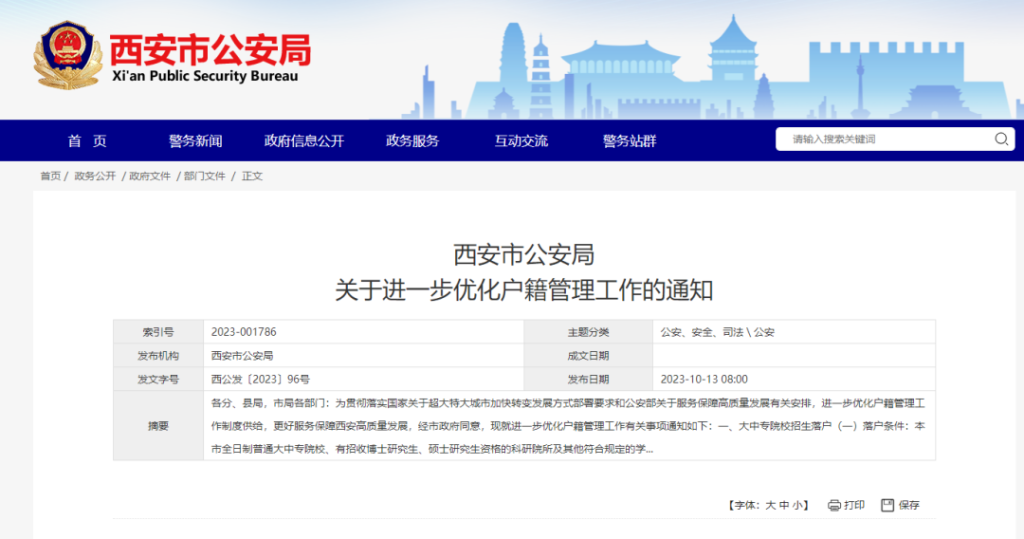This screenshot has width=1024, height=539.
Task: Open the 政府文件 breadcrumb link
Action: (150, 176)
